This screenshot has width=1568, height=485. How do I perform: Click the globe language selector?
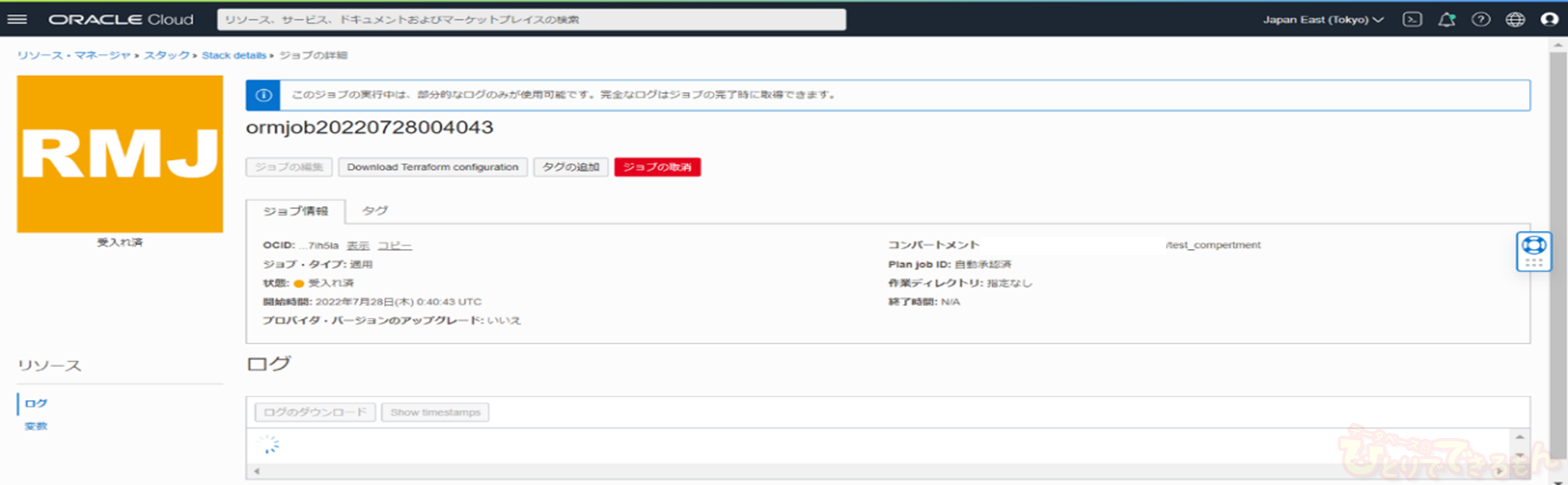coord(1514,19)
